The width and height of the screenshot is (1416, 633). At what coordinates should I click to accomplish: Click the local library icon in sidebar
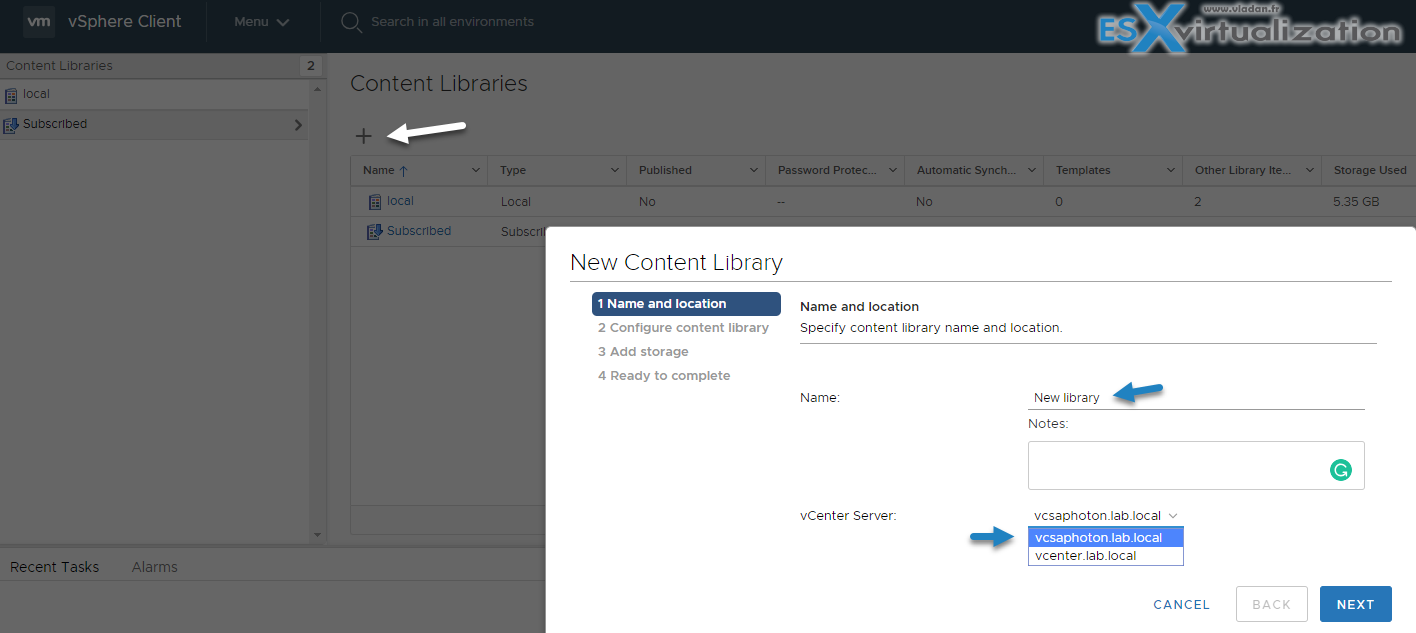coord(11,95)
